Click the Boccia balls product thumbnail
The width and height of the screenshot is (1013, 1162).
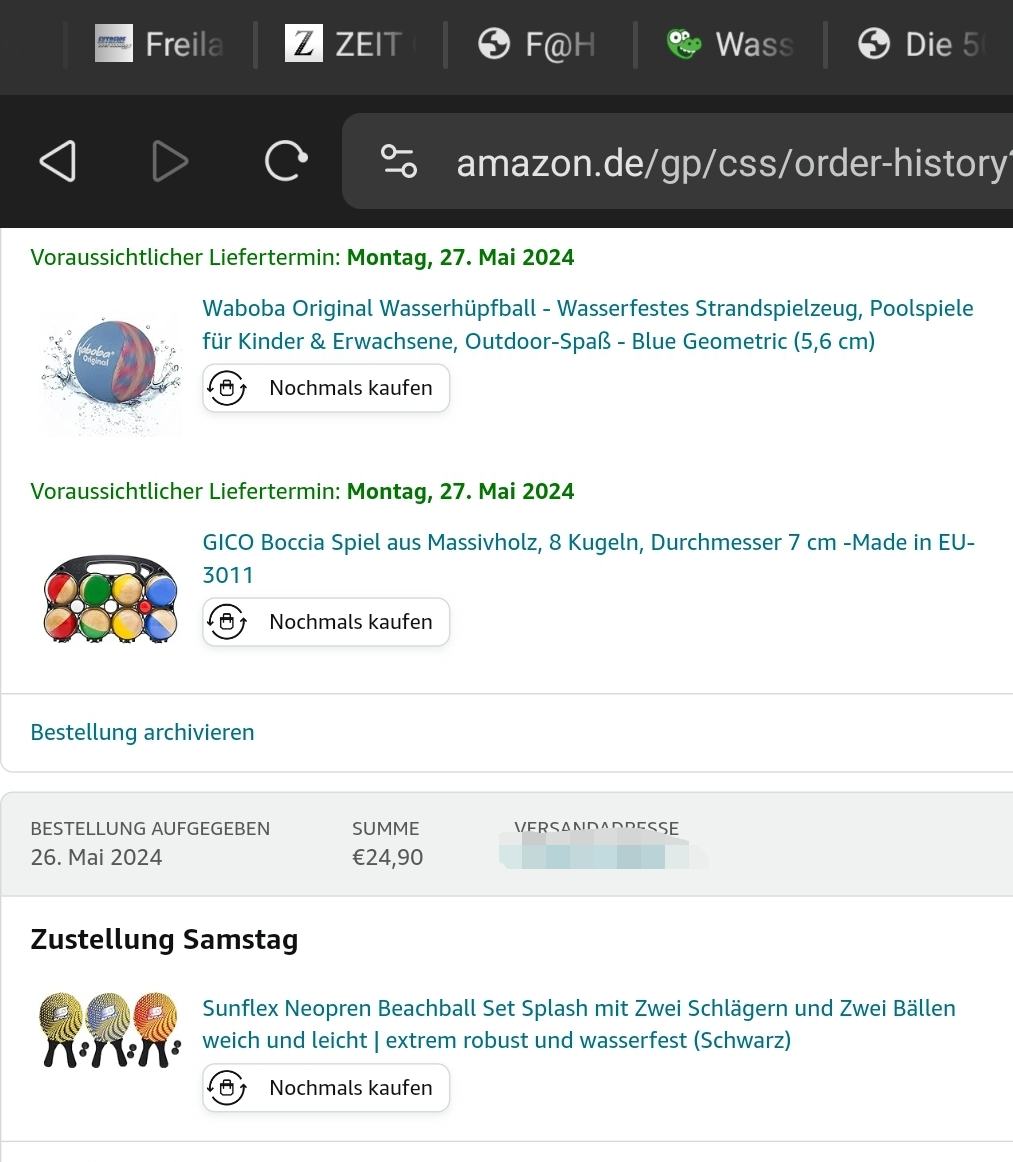[110, 597]
